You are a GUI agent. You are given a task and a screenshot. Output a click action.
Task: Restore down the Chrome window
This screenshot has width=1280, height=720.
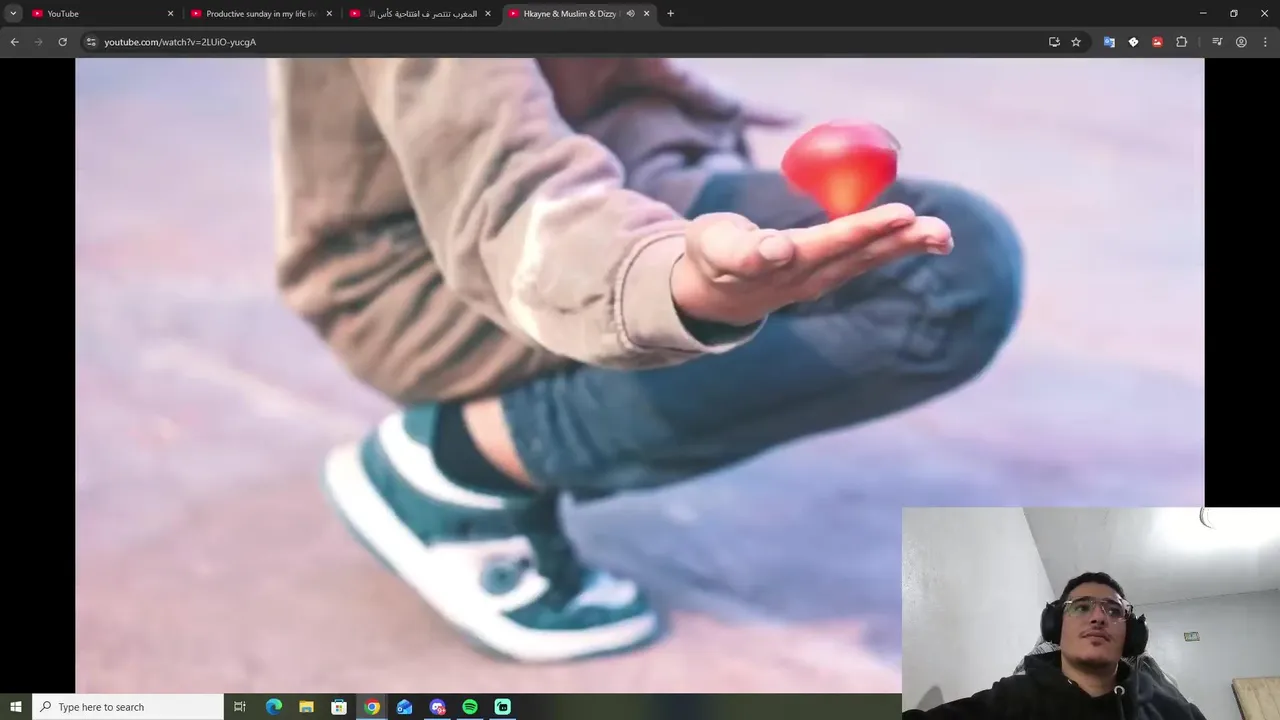click(x=1234, y=13)
